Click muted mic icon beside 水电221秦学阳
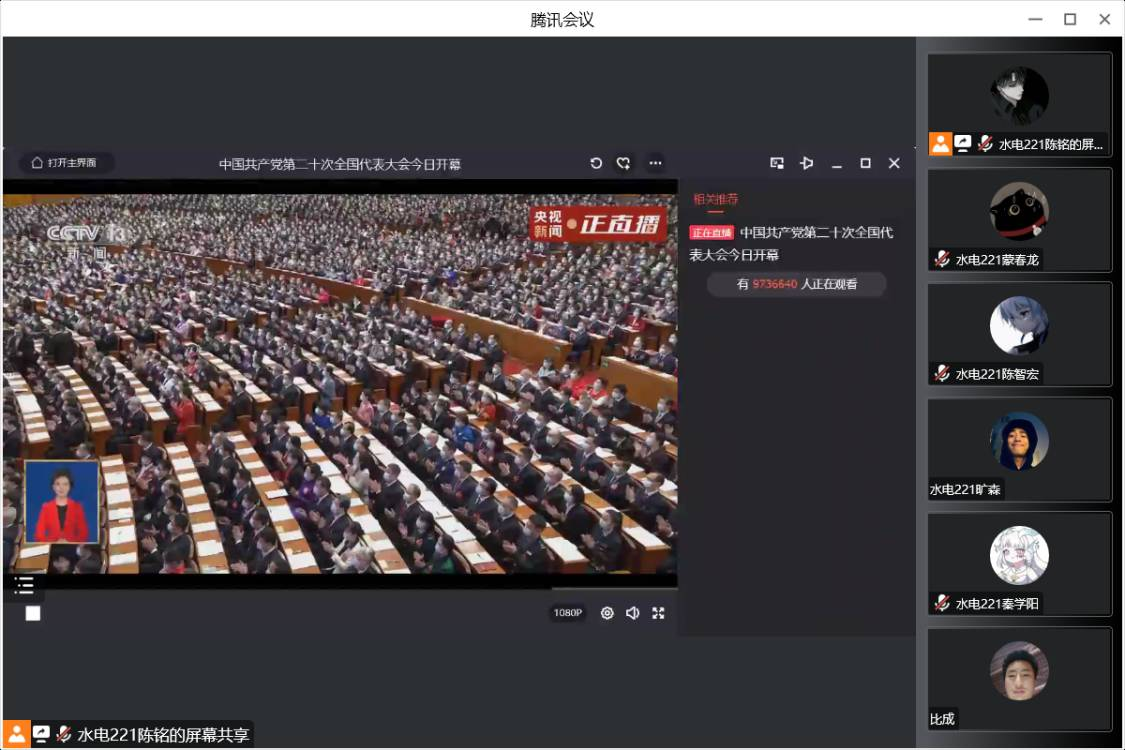1125x750 pixels. pos(942,604)
